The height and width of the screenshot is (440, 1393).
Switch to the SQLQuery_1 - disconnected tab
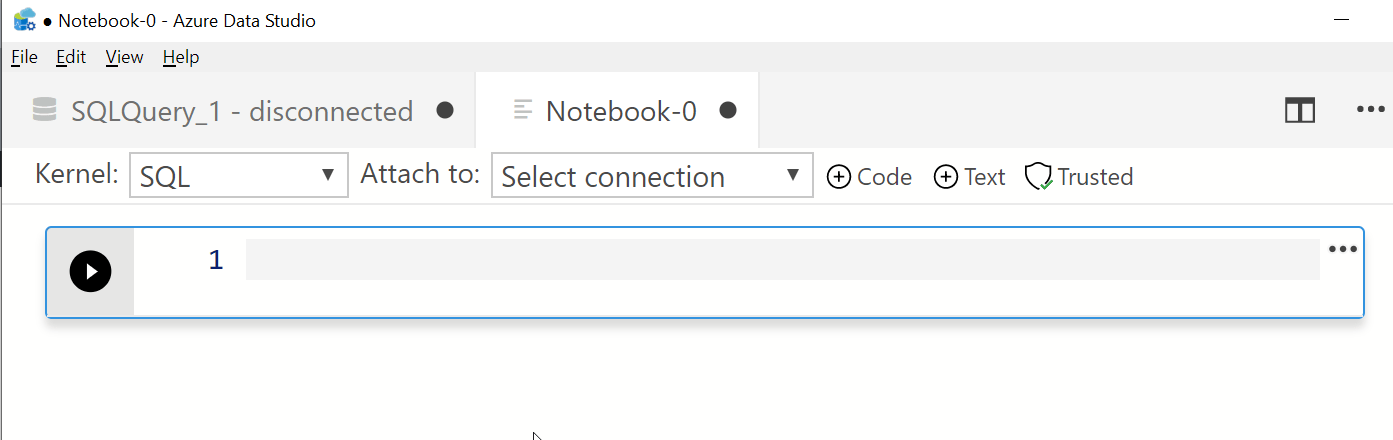coord(242,111)
